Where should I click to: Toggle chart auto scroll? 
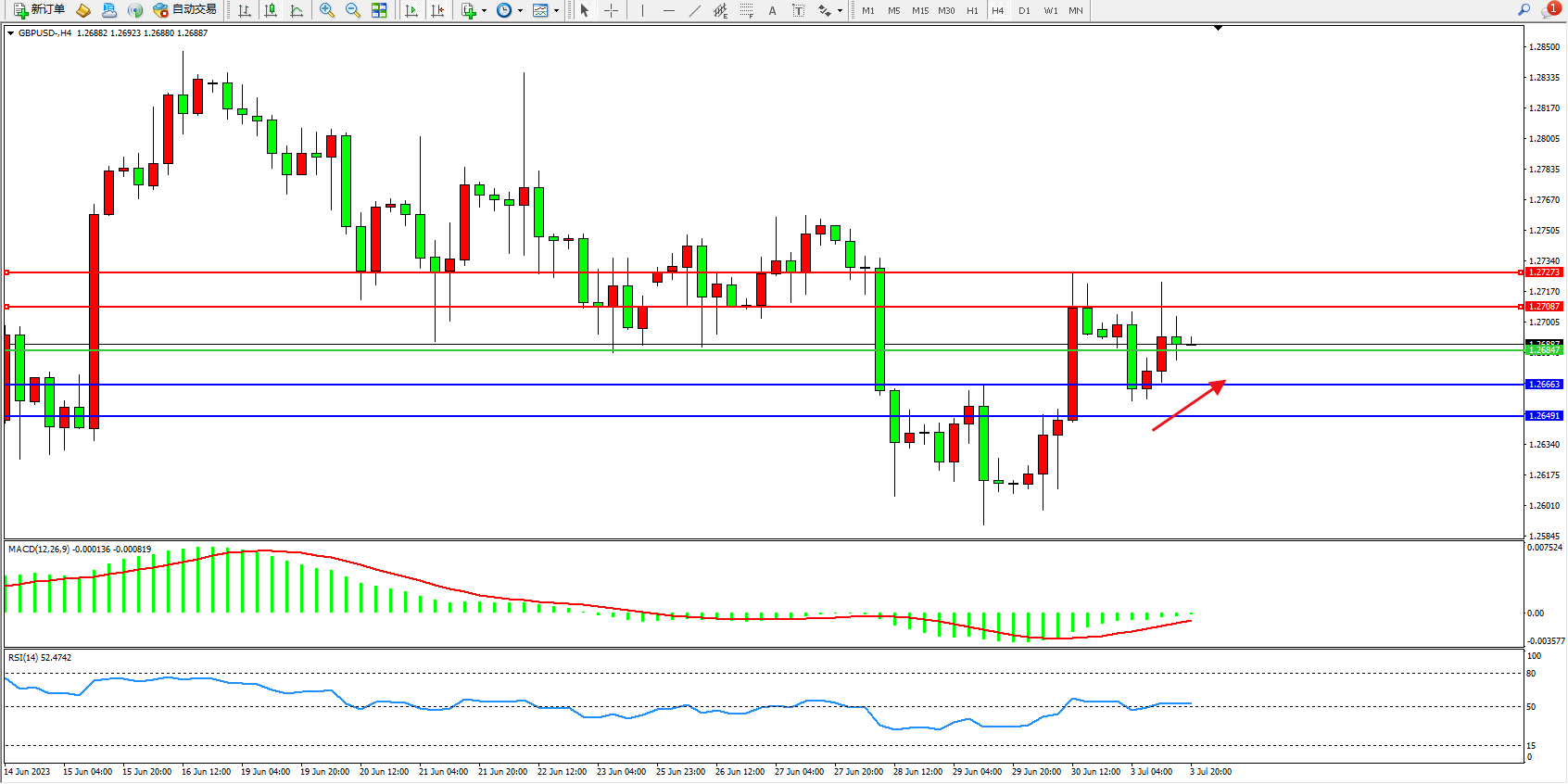[411, 10]
